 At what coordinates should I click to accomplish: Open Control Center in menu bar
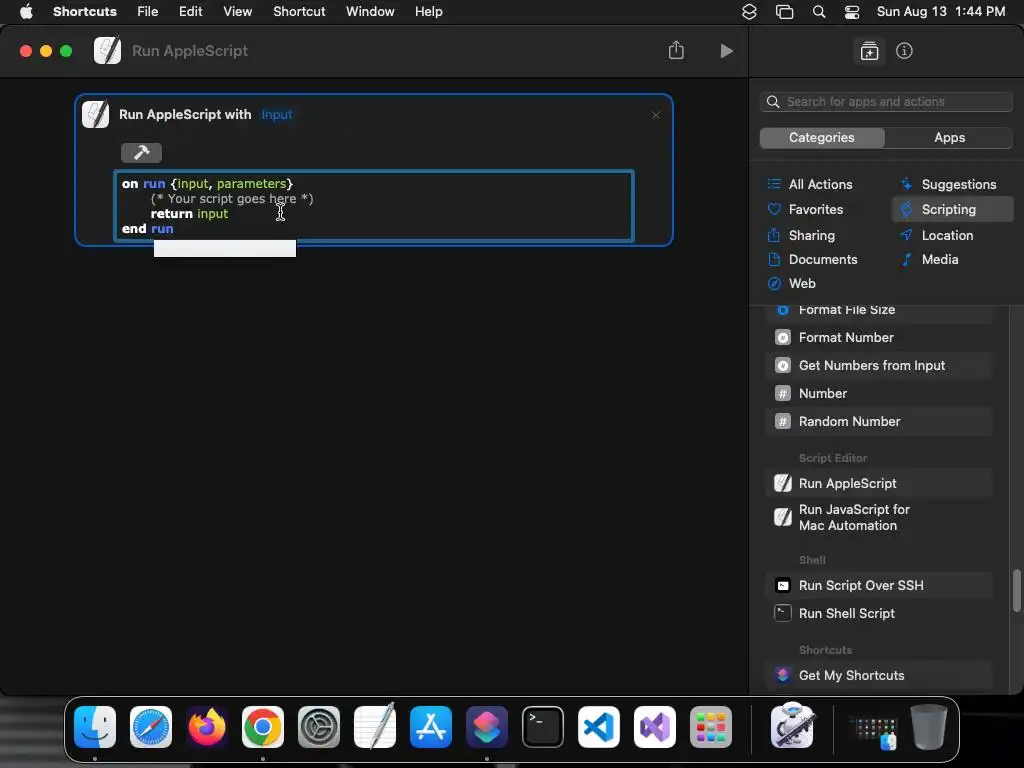coord(852,12)
